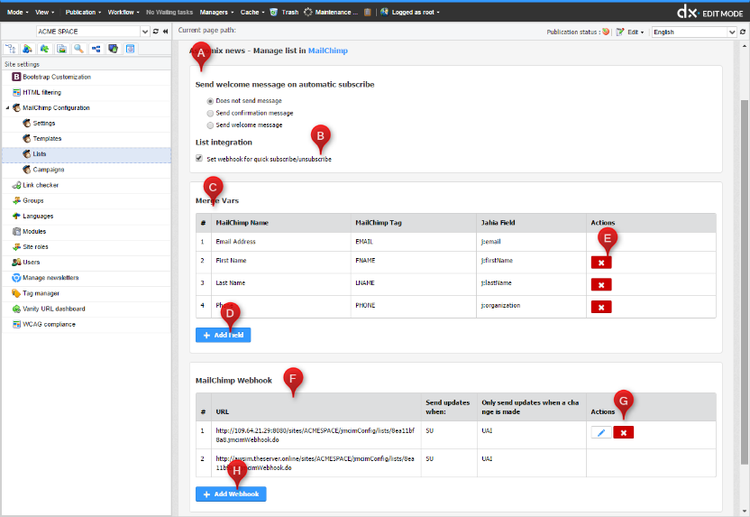Edit the first webhook with pencil icon
Viewport: 750px width, 517px height.
[x=601, y=432]
